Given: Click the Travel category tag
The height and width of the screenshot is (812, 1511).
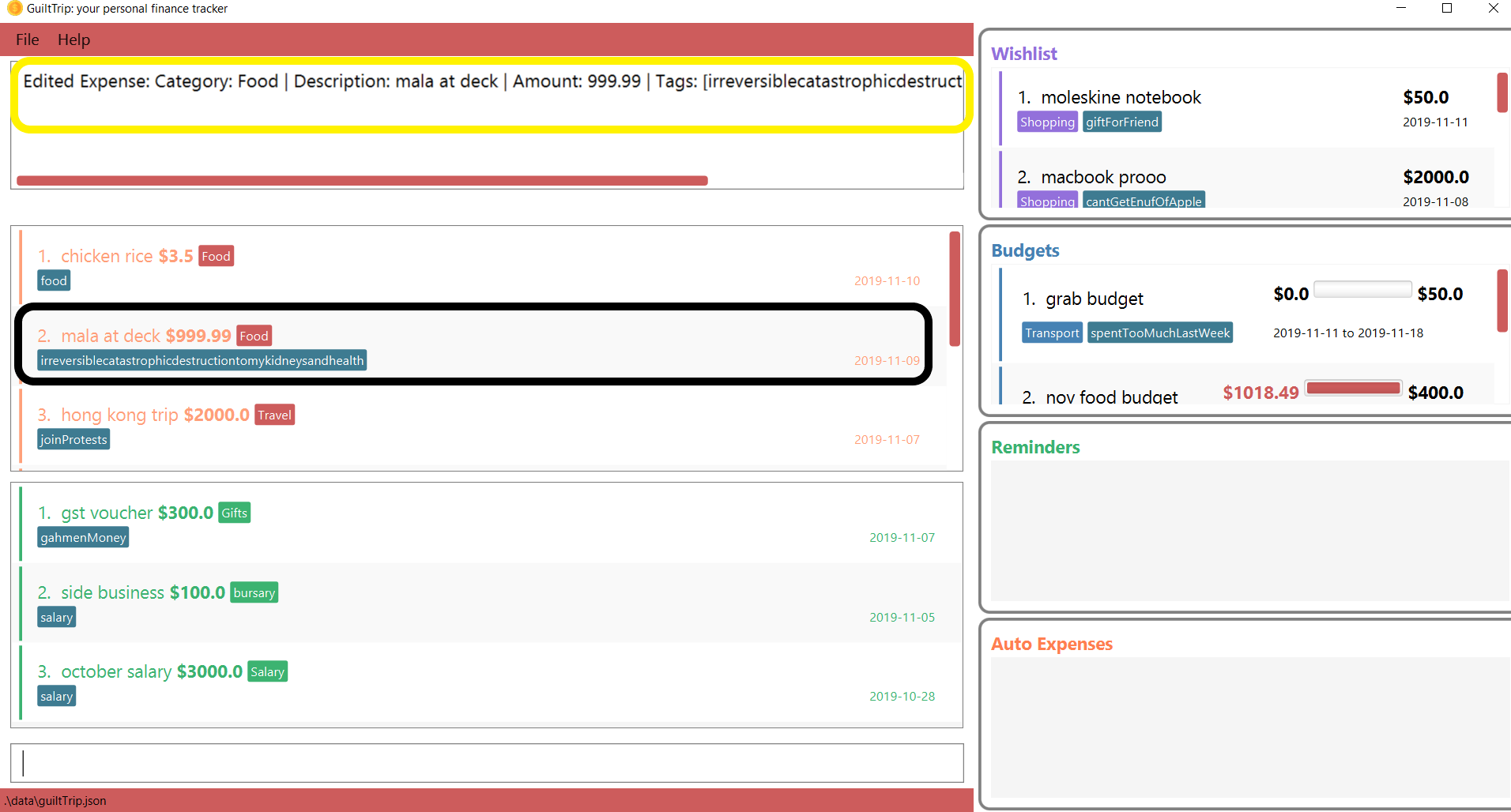Looking at the screenshot, I should (x=274, y=415).
